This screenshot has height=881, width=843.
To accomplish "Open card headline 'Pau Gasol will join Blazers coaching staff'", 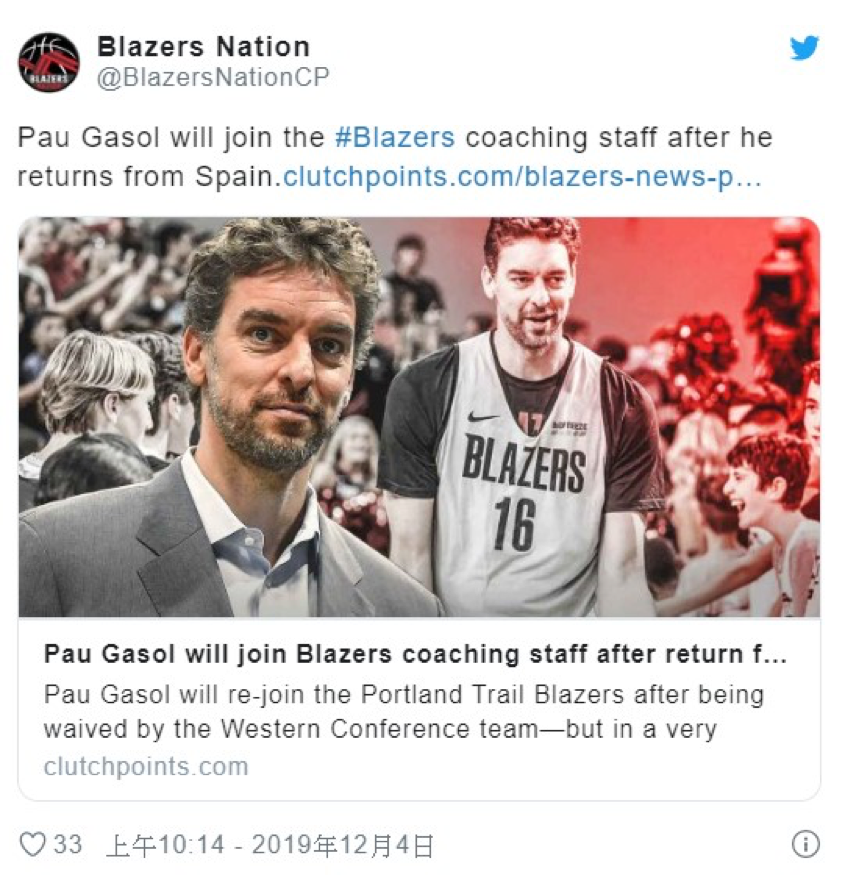I will (415, 654).
